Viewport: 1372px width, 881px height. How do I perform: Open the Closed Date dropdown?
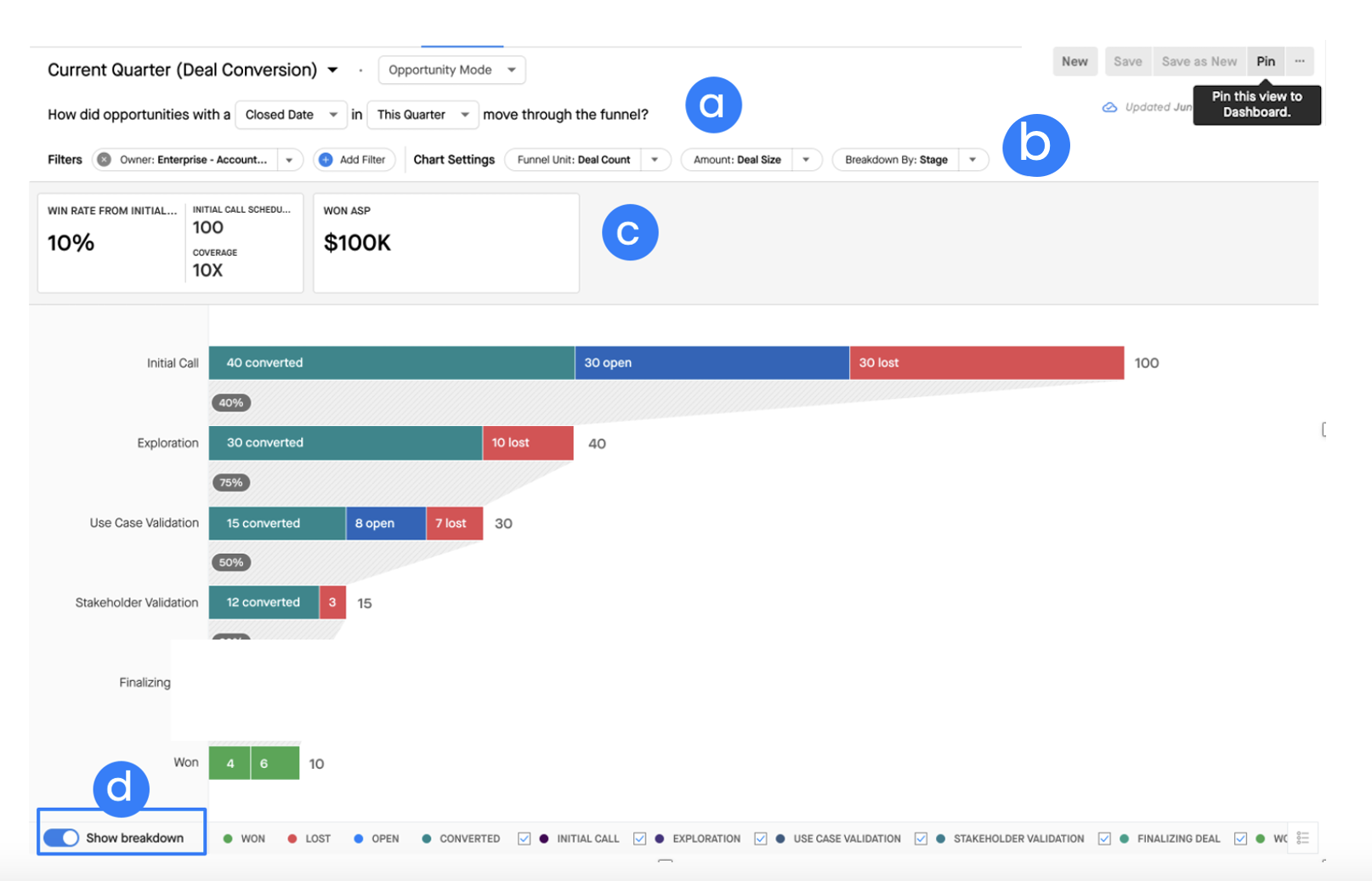coord(291,115)
